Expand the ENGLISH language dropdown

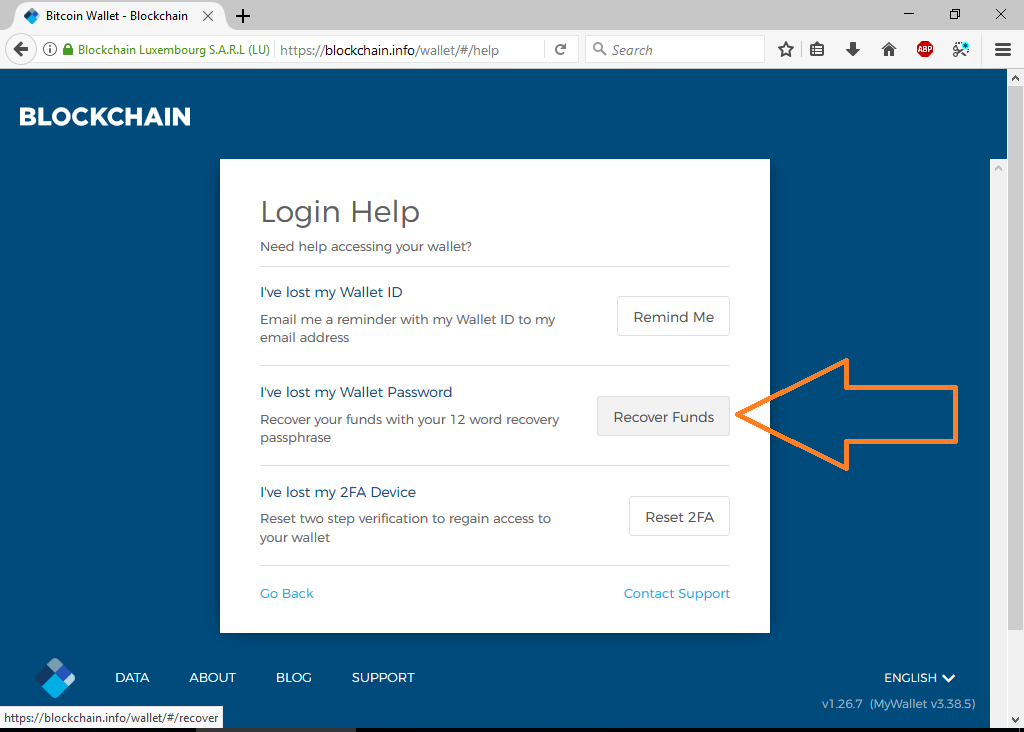920,678
